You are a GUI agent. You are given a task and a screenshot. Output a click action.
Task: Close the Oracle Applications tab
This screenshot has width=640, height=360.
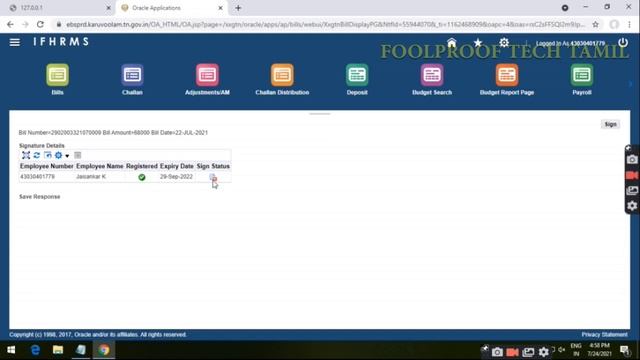tap(220, 8)
